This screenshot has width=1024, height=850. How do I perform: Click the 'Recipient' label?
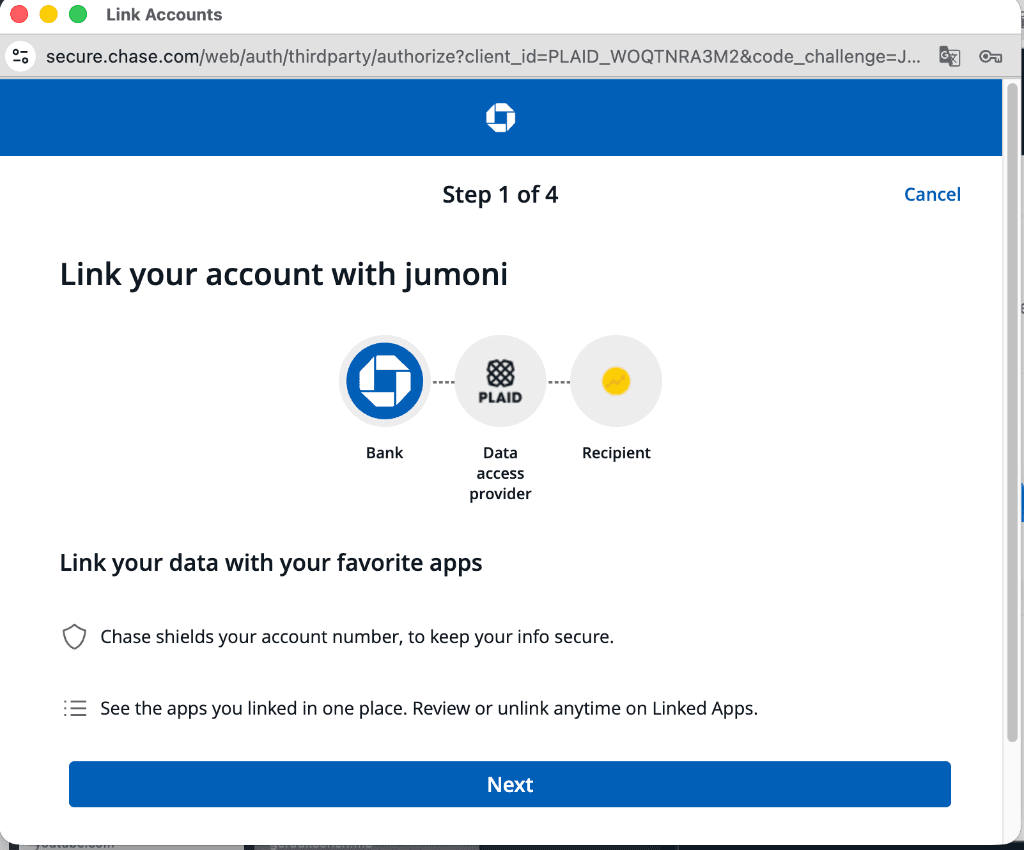(616, 453)
